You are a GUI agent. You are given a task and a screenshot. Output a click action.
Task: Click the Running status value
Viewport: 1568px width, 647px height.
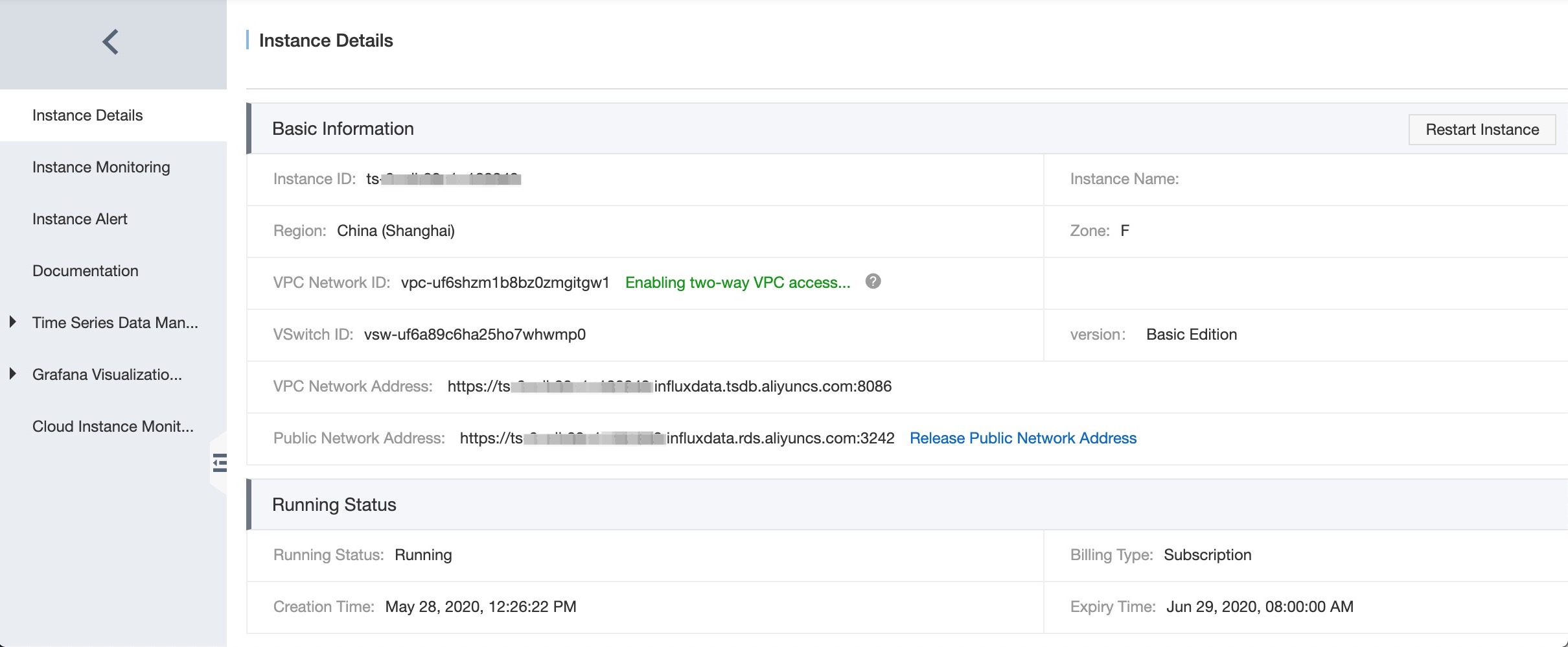tap(423, 555)
